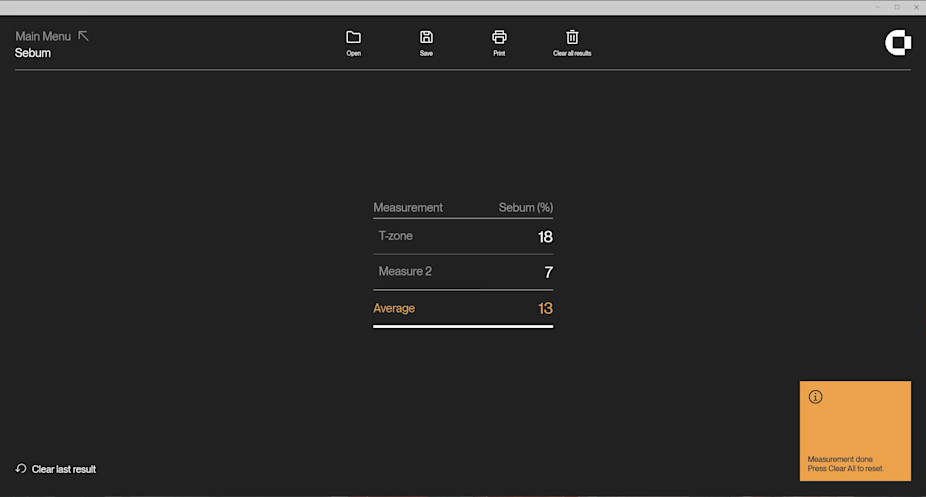Print the sebum results
This screenshot has width=926, height=497.
pos(499,37)
